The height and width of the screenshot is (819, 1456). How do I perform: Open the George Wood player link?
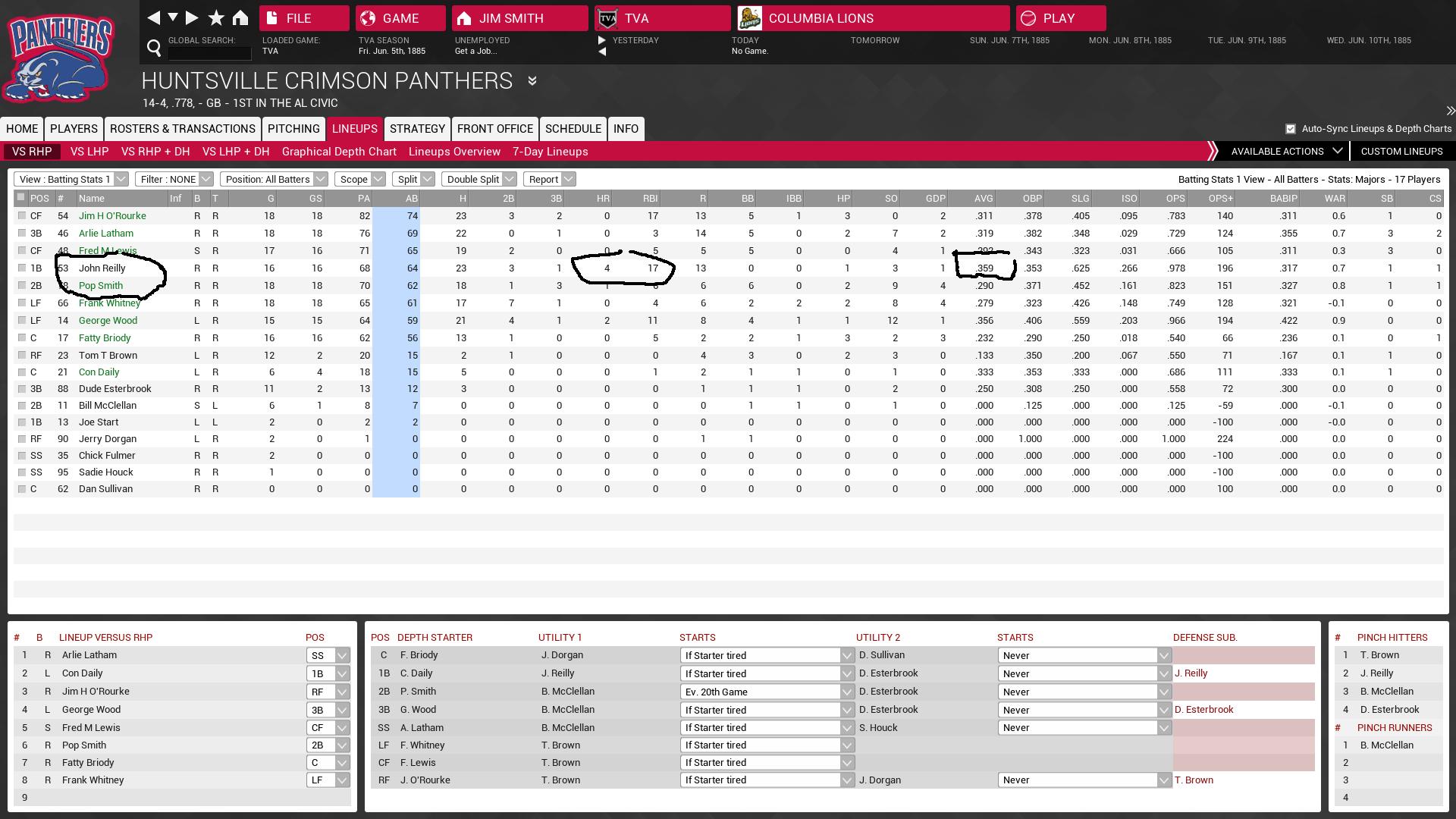click(108, 320)
